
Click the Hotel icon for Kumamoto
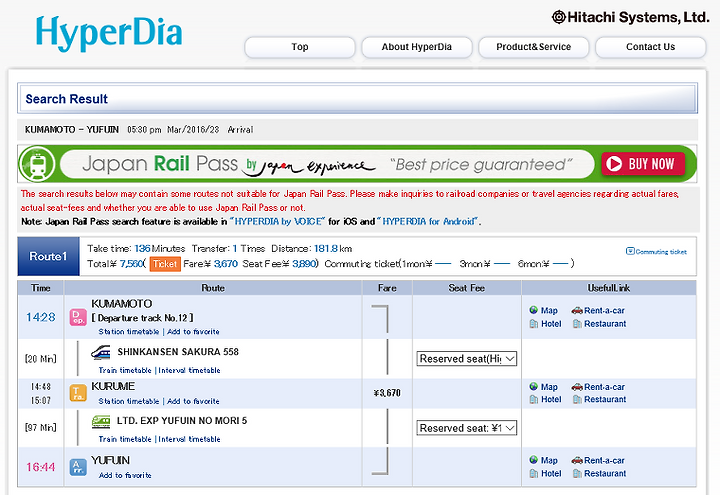[534, 324]
